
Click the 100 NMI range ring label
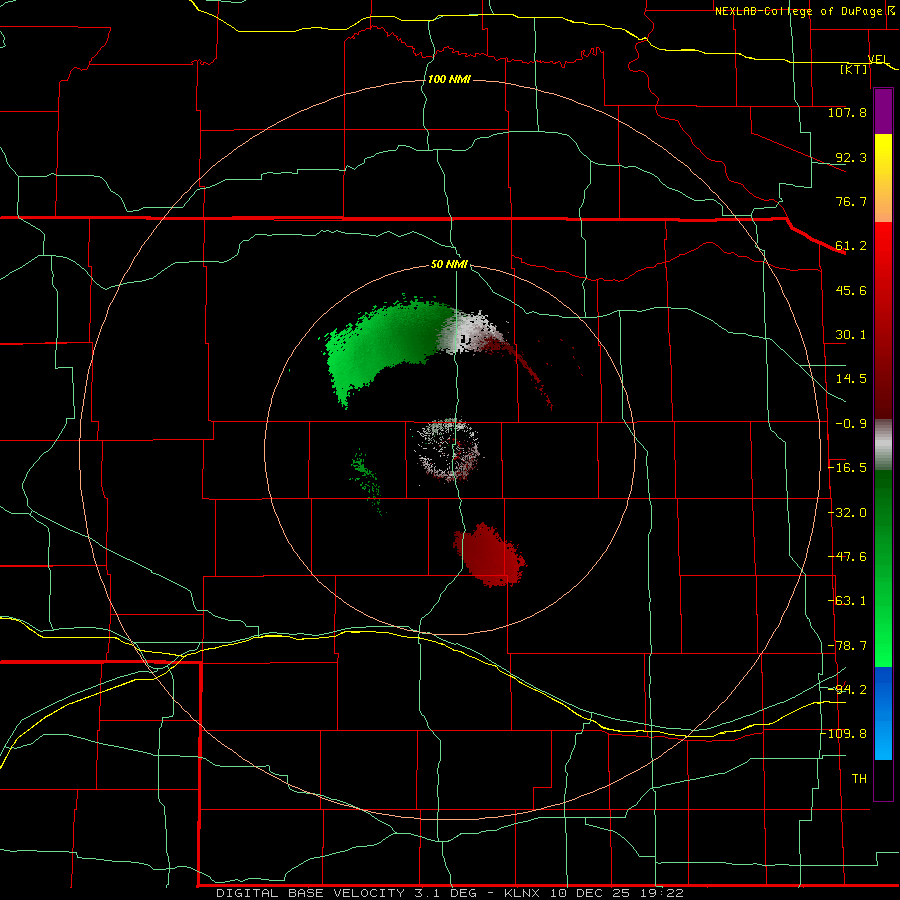tap(449, 79)
